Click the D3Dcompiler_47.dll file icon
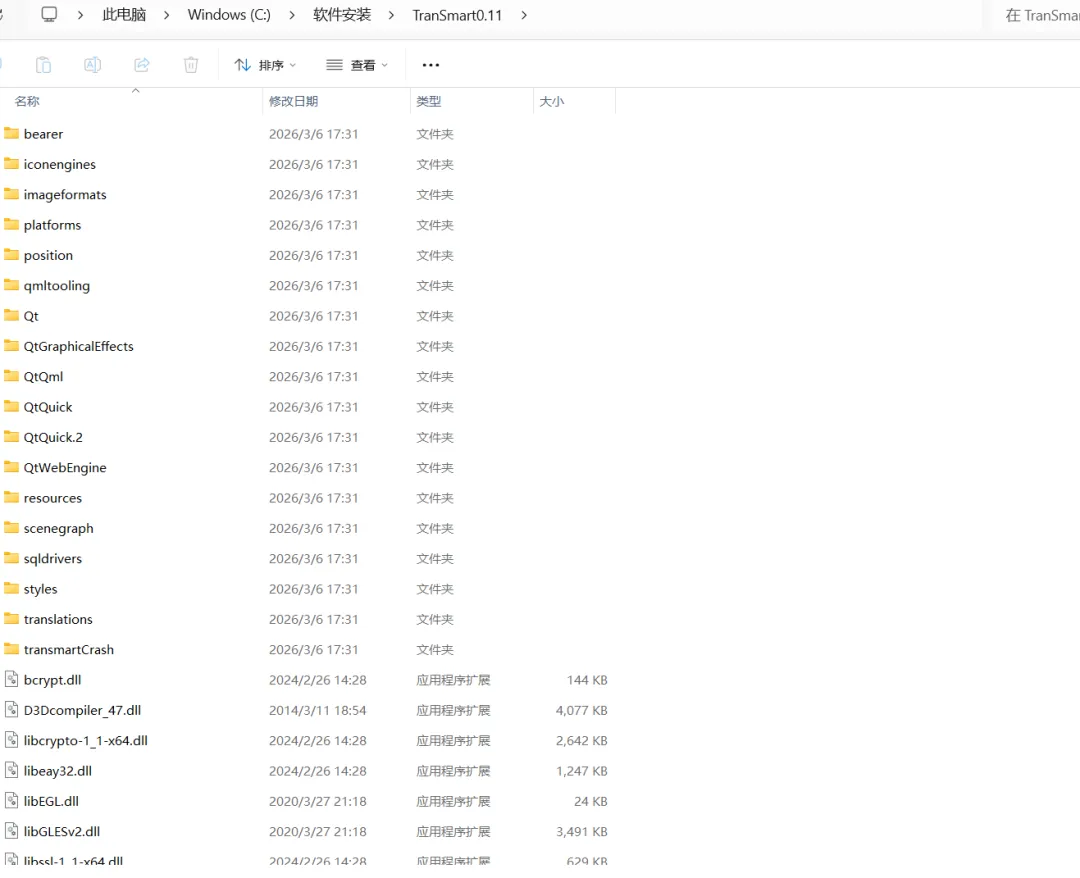1080x878 pixels. [11, 709]
